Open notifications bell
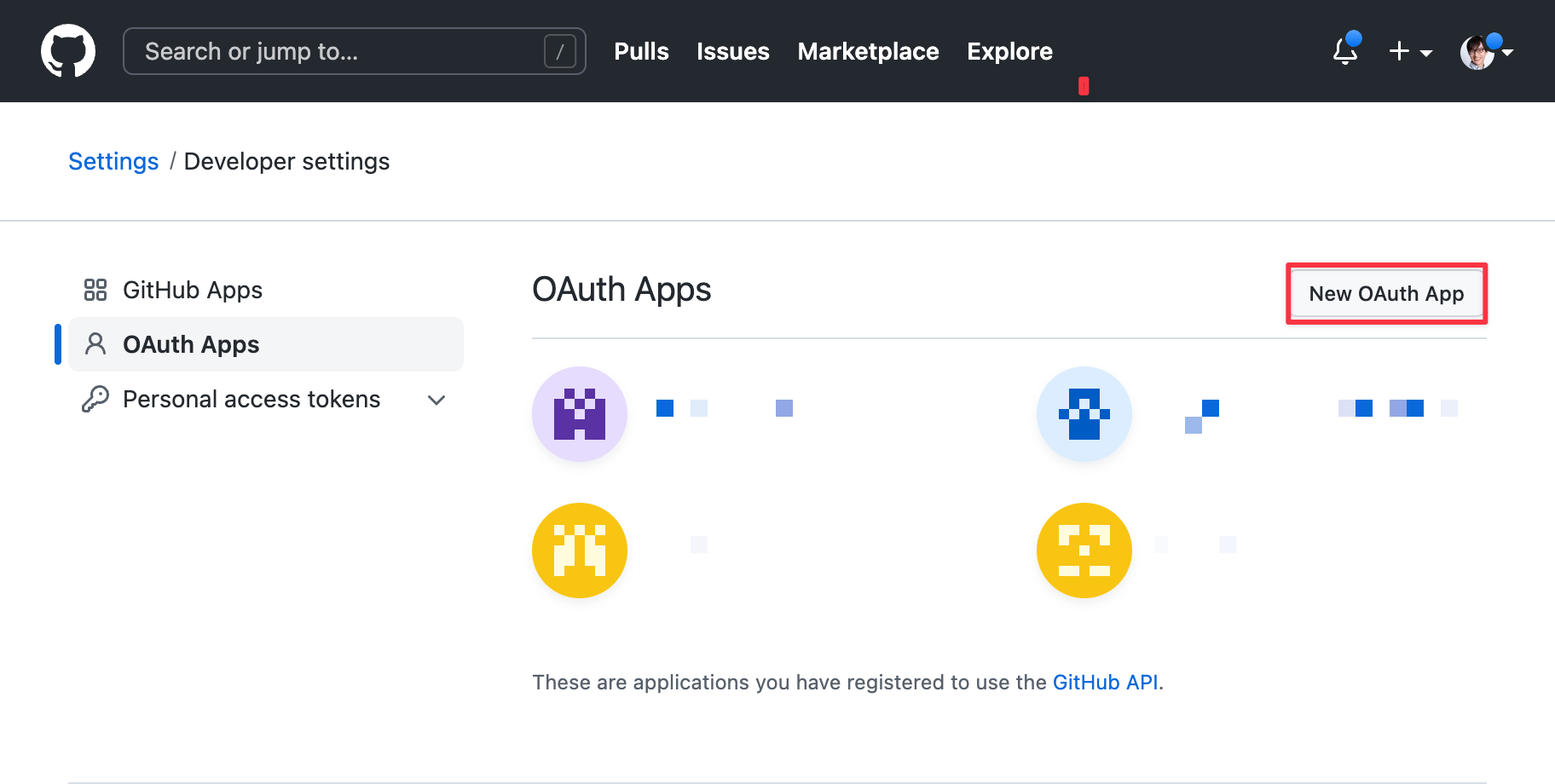 click(1345, 51)
